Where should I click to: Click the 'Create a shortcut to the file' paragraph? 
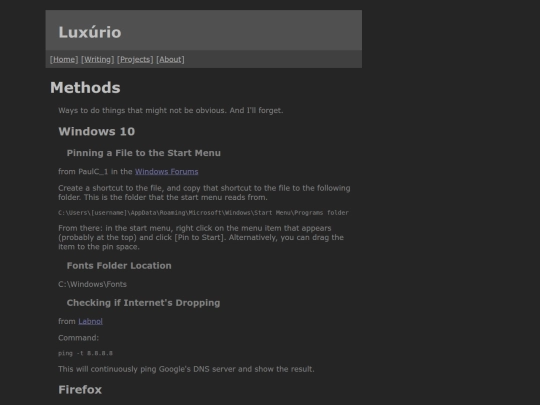tap(204, 193)
